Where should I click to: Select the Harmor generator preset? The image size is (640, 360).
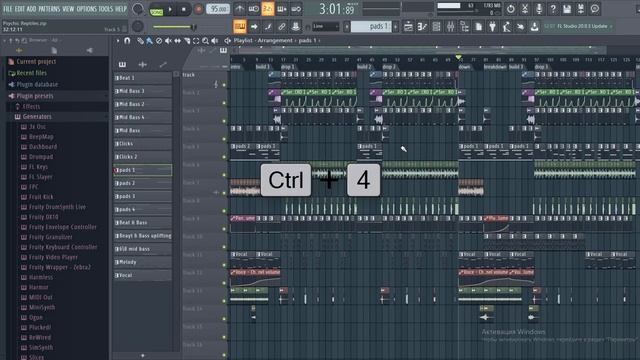tap(38, 287)
